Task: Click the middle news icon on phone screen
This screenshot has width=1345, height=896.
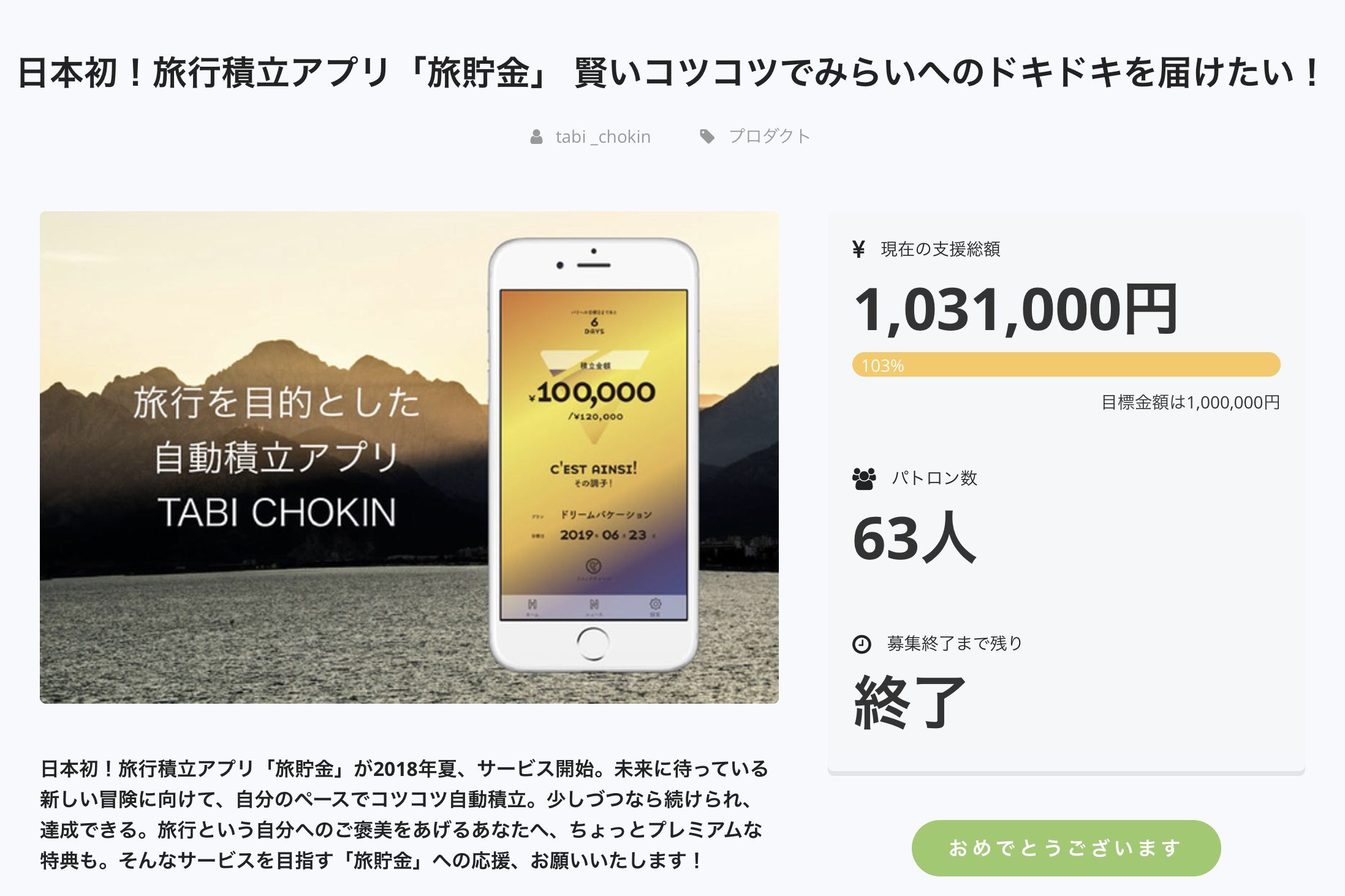Action: pos(594,604)
